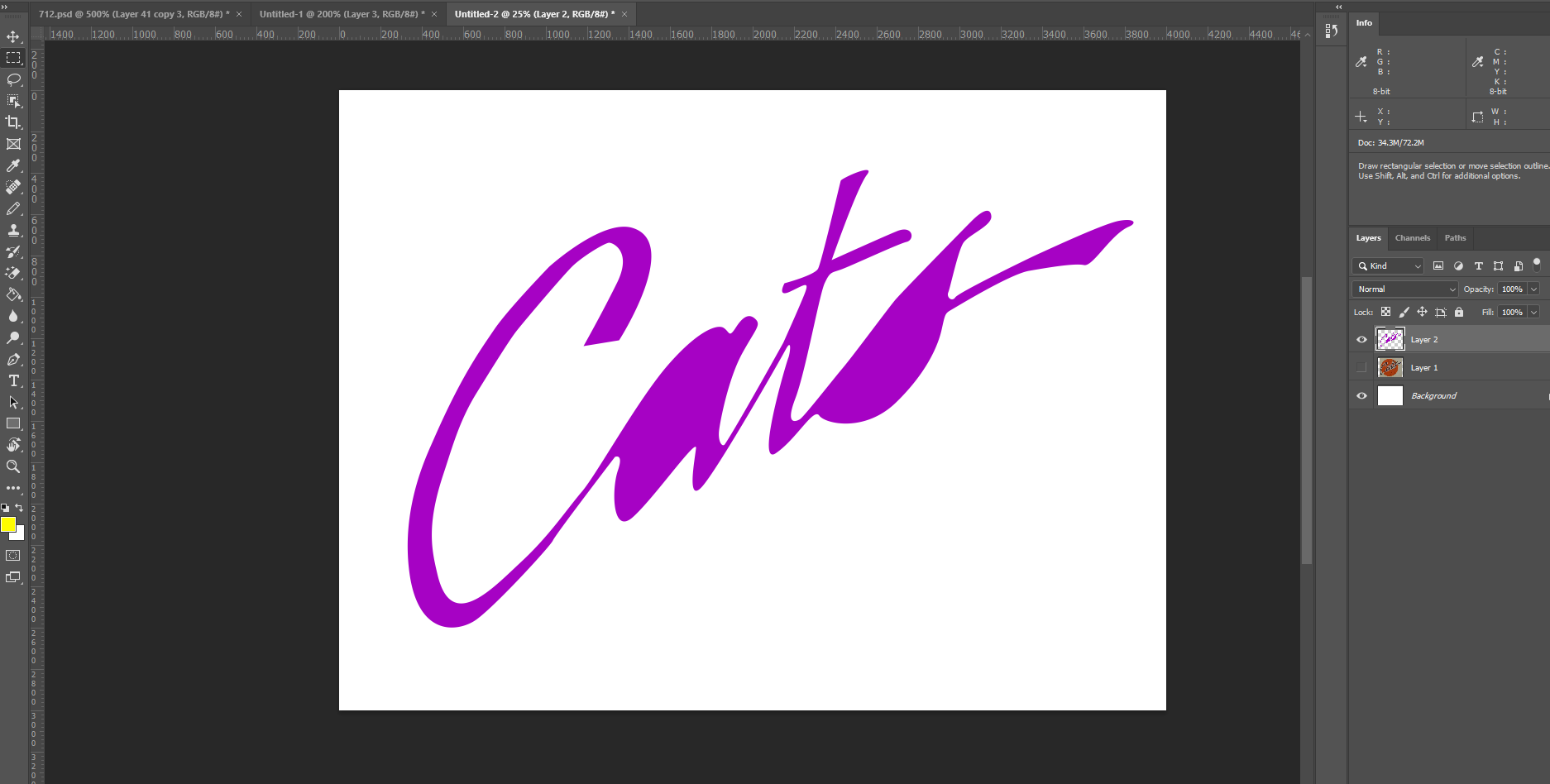The height and width of the screenshot is (784, 1550).
Task: Open the white background color picker
Action: [x=20, y=536]
